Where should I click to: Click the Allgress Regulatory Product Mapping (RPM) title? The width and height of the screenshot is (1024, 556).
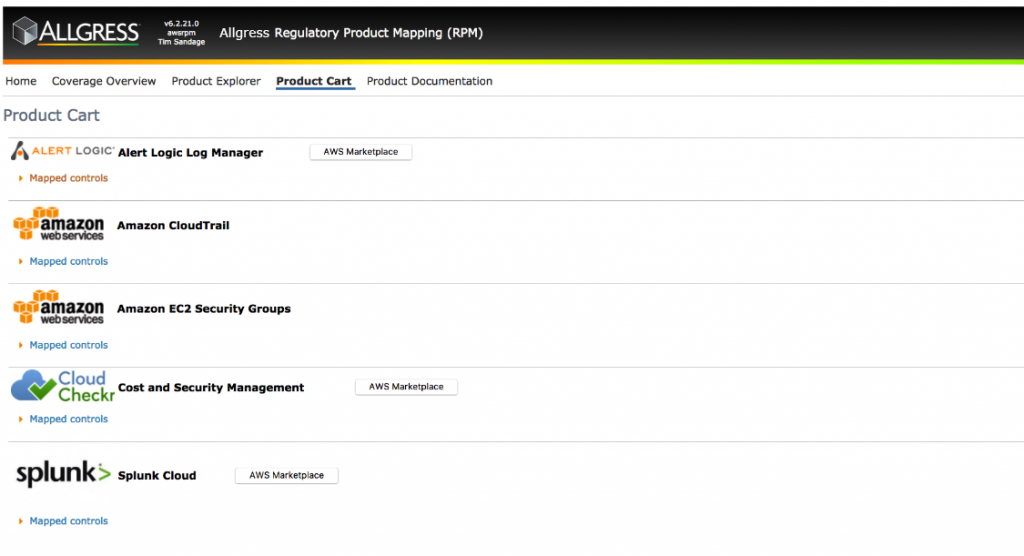(x=351, y=33)
